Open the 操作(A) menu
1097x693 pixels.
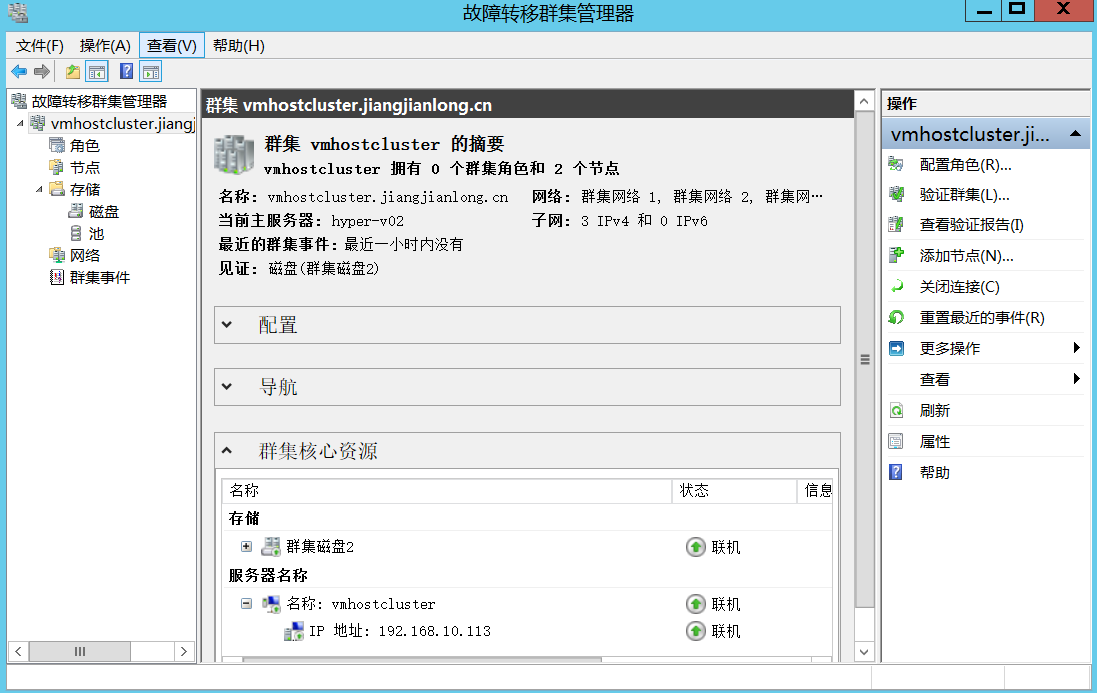tap(105, 45)
